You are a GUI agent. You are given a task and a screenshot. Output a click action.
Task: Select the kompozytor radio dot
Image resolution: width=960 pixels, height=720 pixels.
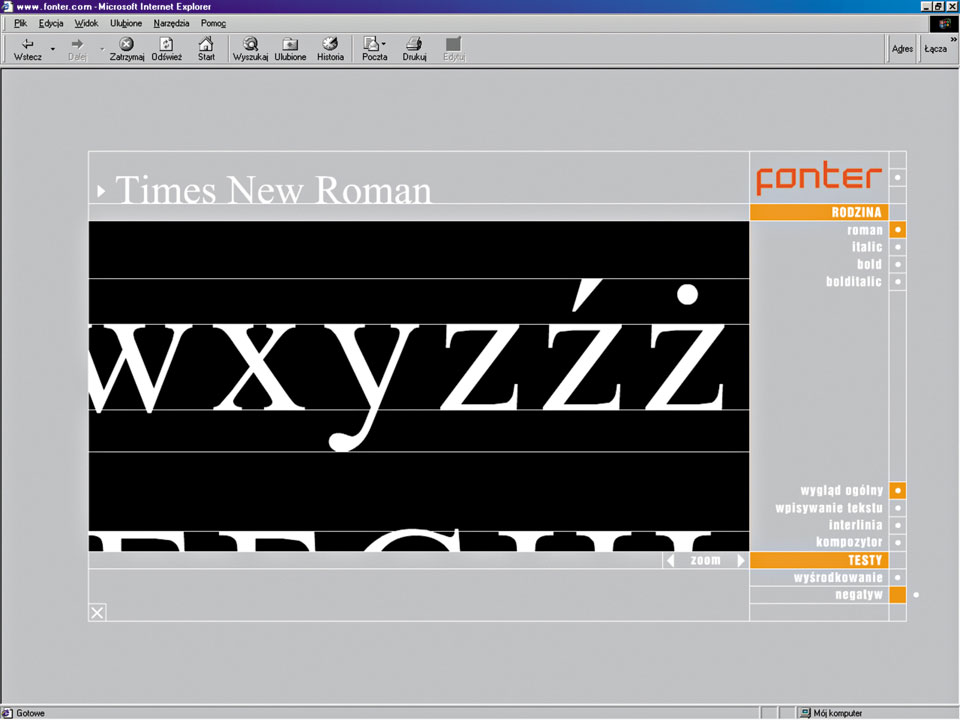[898, 542]
